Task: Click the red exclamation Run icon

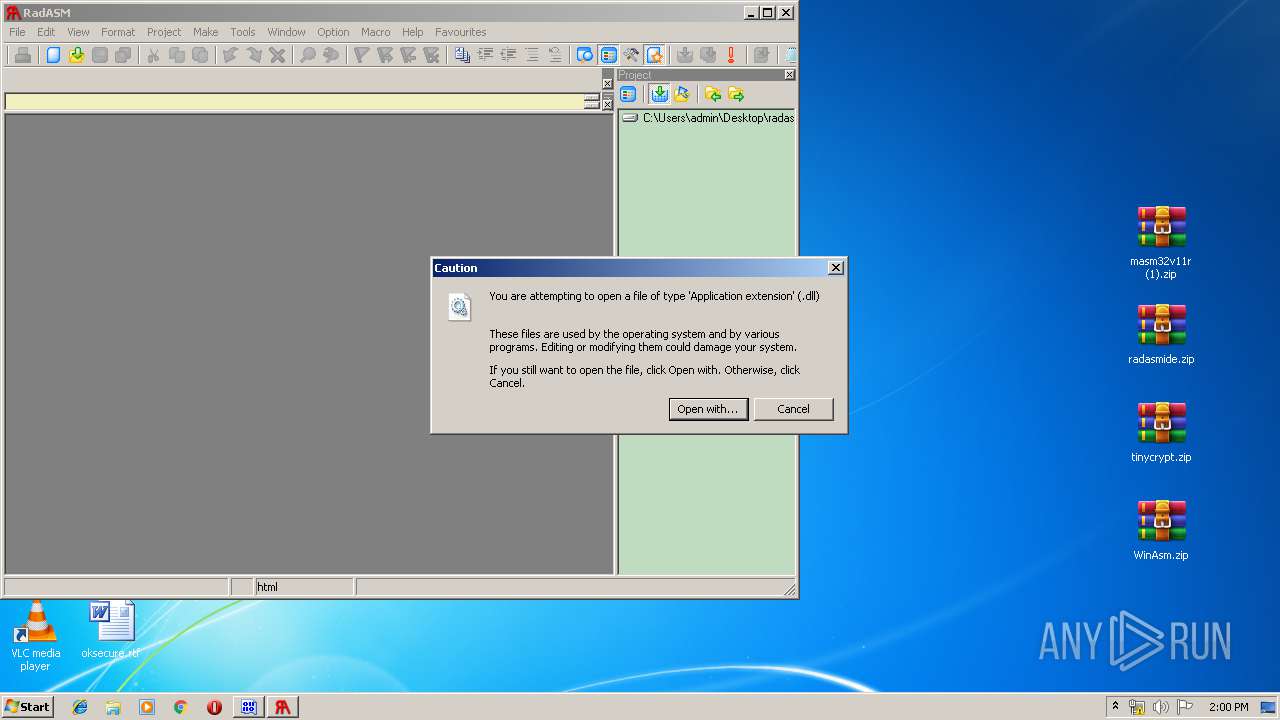Action: coord(731,55)
